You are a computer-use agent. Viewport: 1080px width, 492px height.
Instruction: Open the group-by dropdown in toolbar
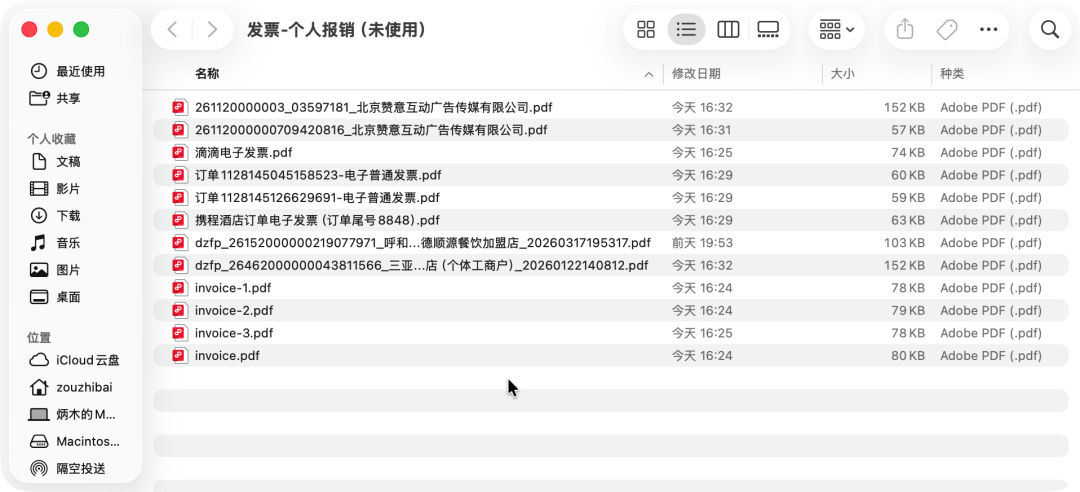837,29
